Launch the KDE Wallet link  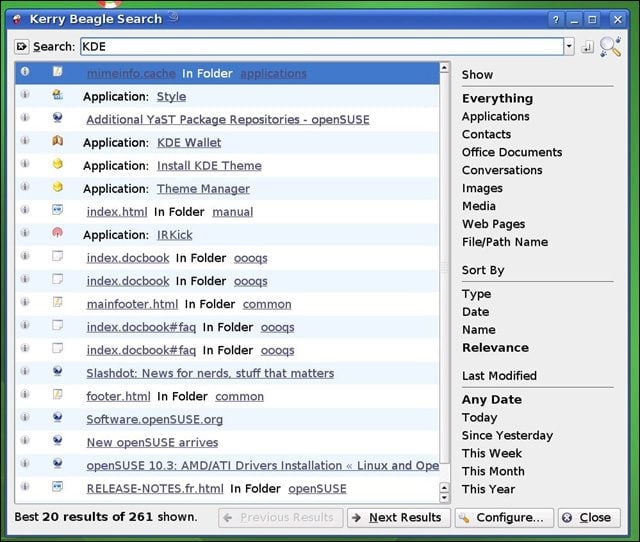pos(189,143)
